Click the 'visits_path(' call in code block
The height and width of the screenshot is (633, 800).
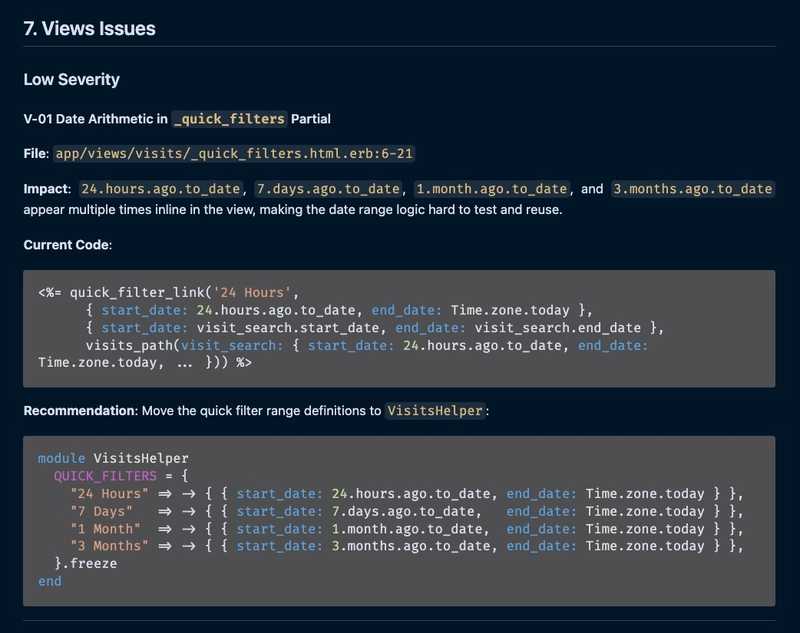pos(133,345)
